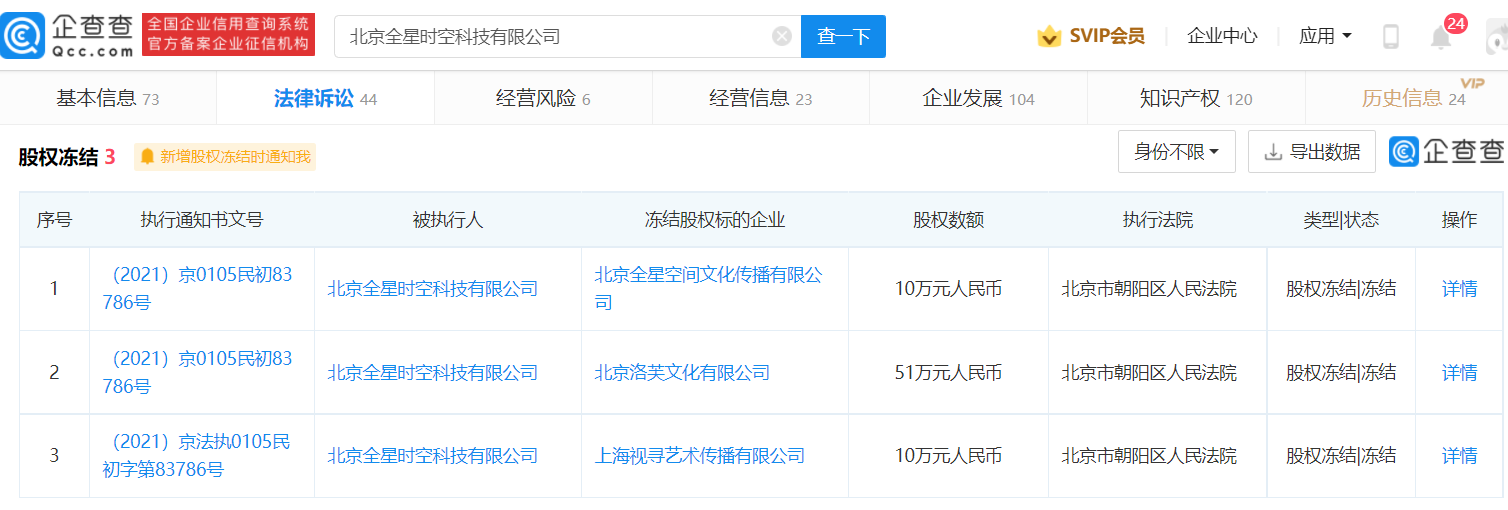Click the 51万元人民币 amount cell
Image resolution: width=1508 pixels, height=510 pixels.
click(x=948, y=373)
